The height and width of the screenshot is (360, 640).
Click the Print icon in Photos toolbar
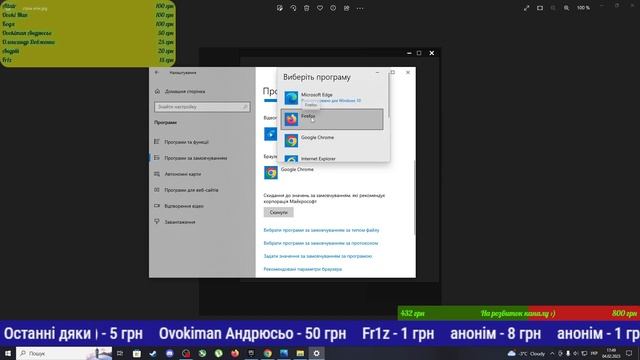click(x=347, y=8)
